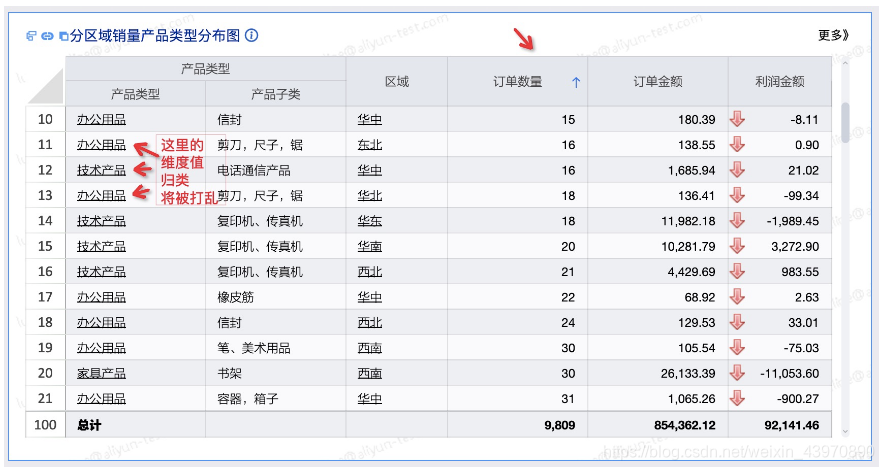Click the red down arrow in row 15

point(737,246)
